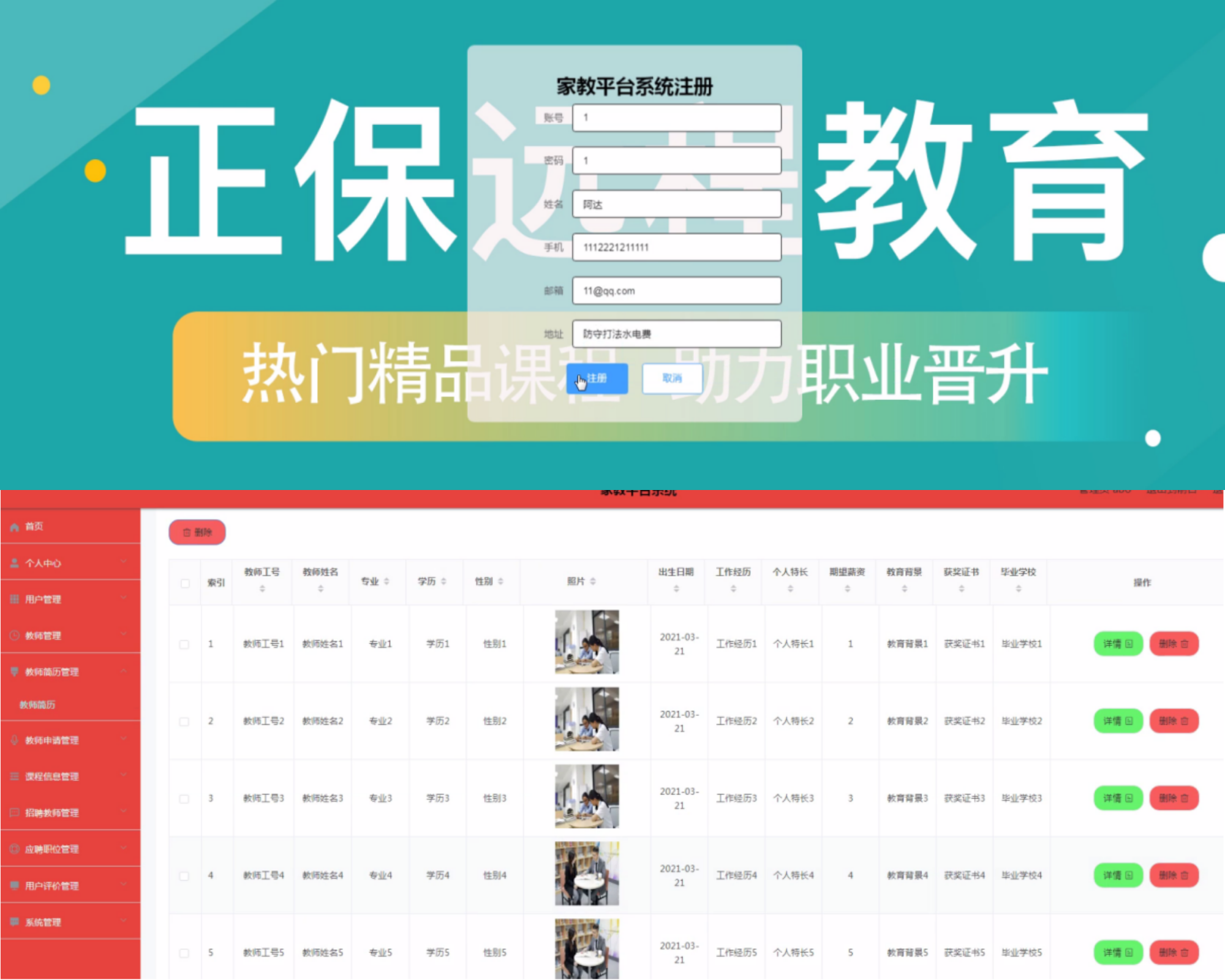Sort by 出生日期 using its arrows
Screen dimensions: 1225x980
pyautogui.click(x=676, y=589)
